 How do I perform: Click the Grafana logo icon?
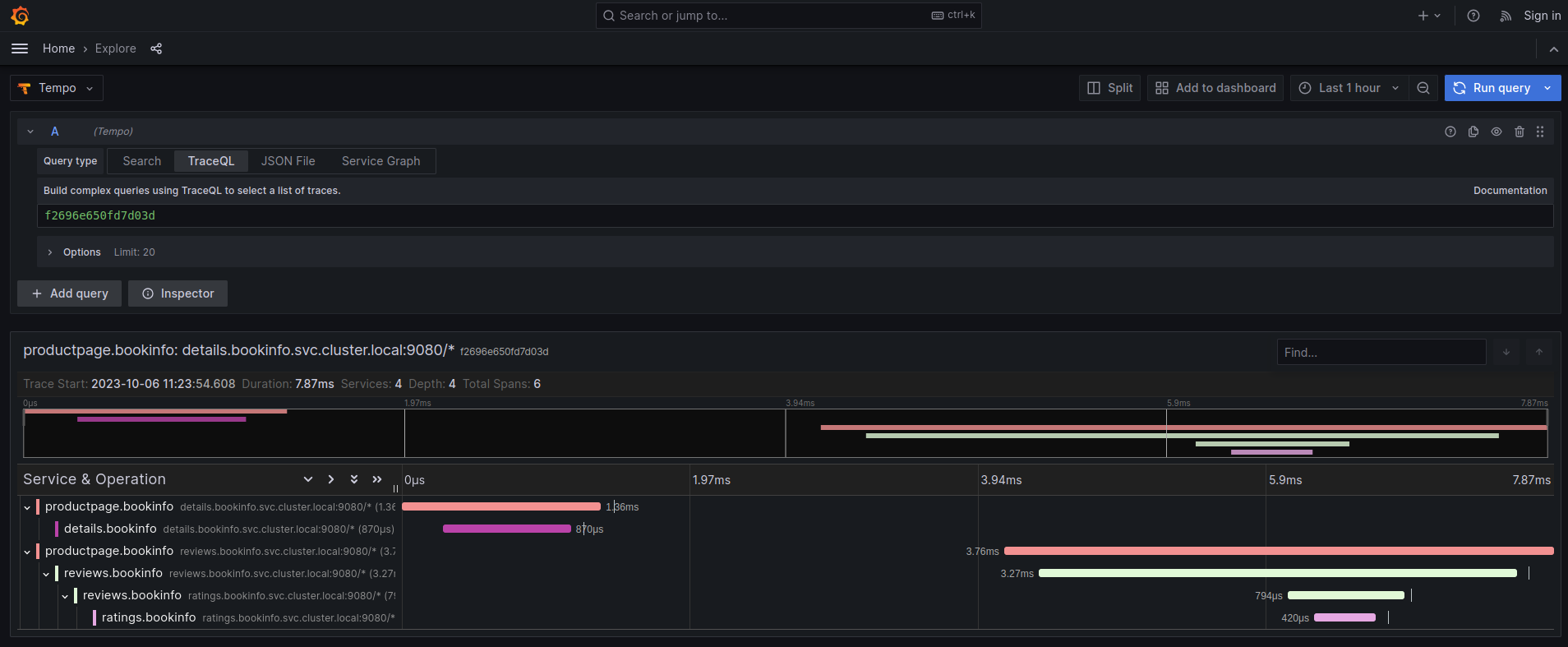point(21,16)
